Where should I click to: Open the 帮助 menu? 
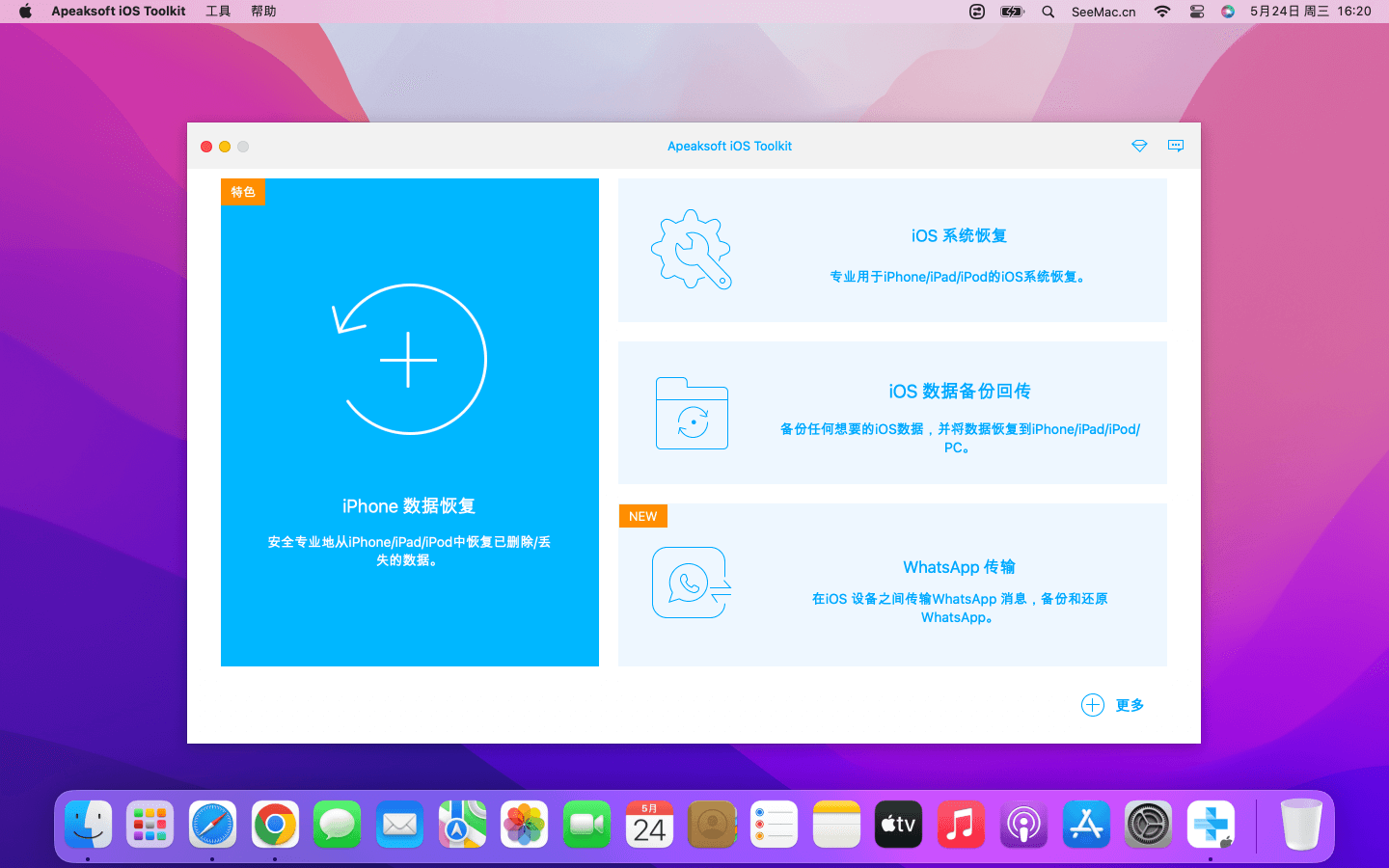[263, 12]
